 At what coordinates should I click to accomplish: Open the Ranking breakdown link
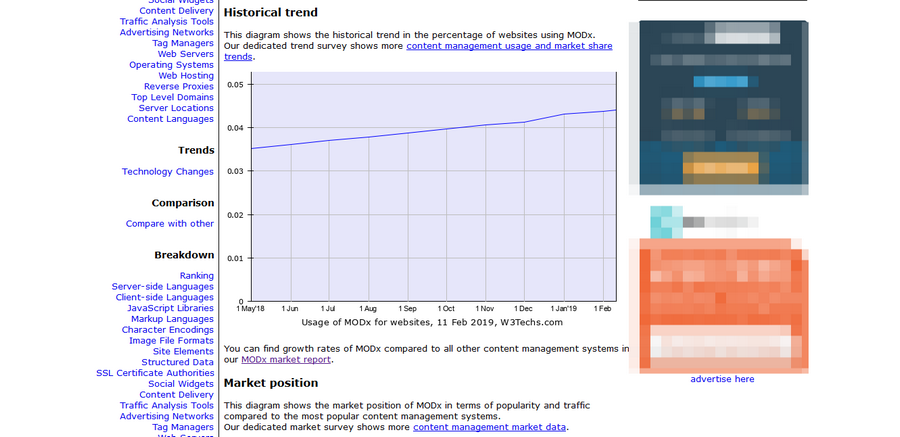point(196,276)
